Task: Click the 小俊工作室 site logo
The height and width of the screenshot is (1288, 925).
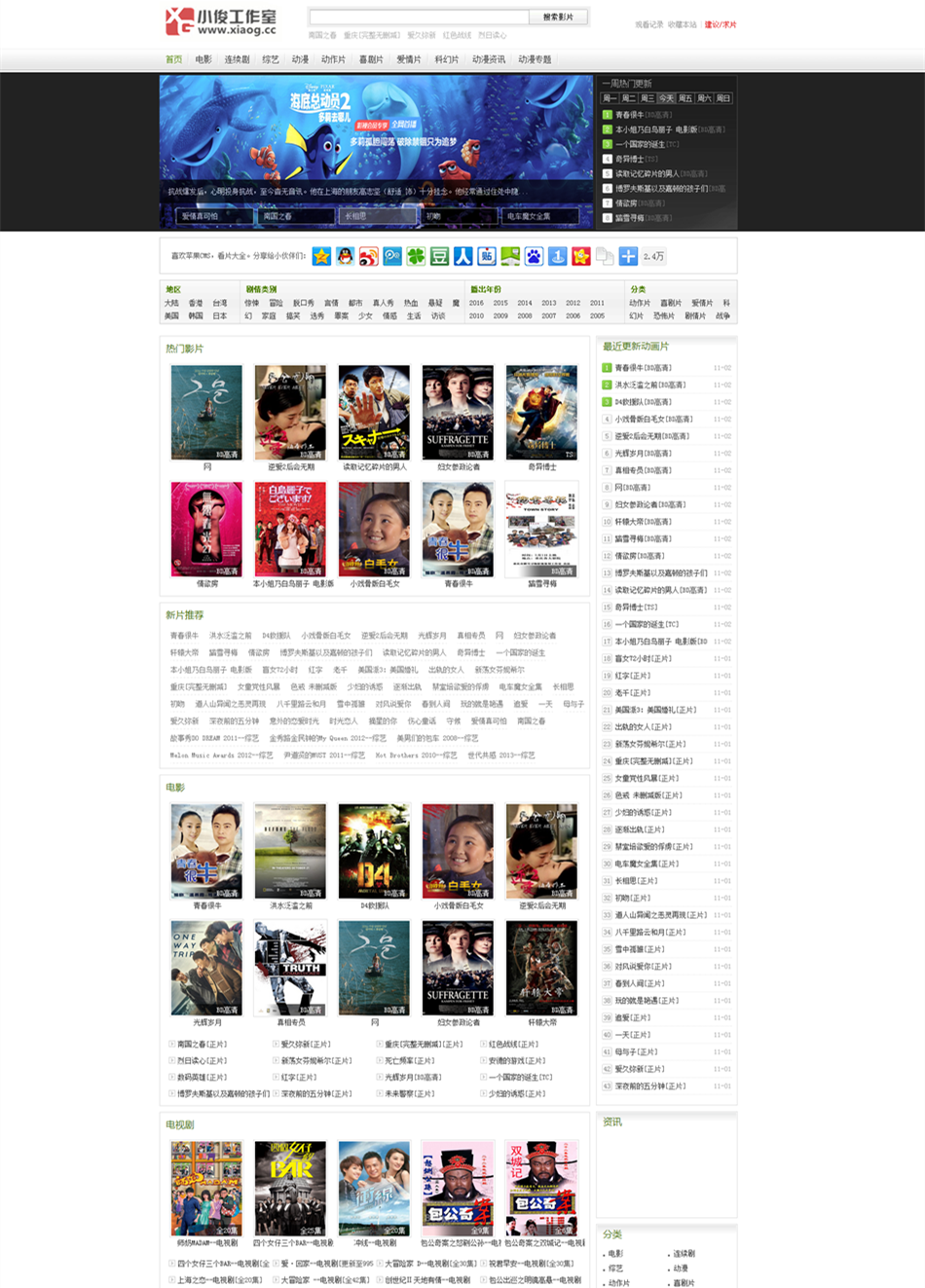Action: tap(221, 21)
